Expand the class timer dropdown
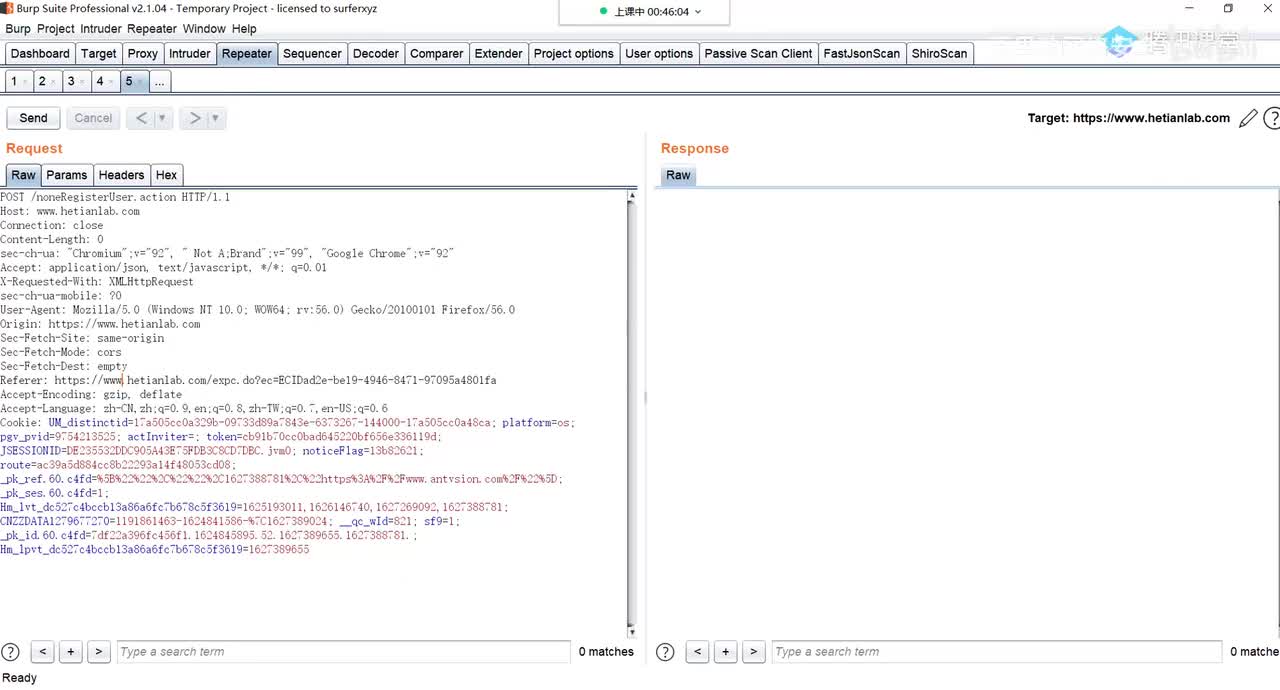The image size is (1280, 690). coord(698,12)
